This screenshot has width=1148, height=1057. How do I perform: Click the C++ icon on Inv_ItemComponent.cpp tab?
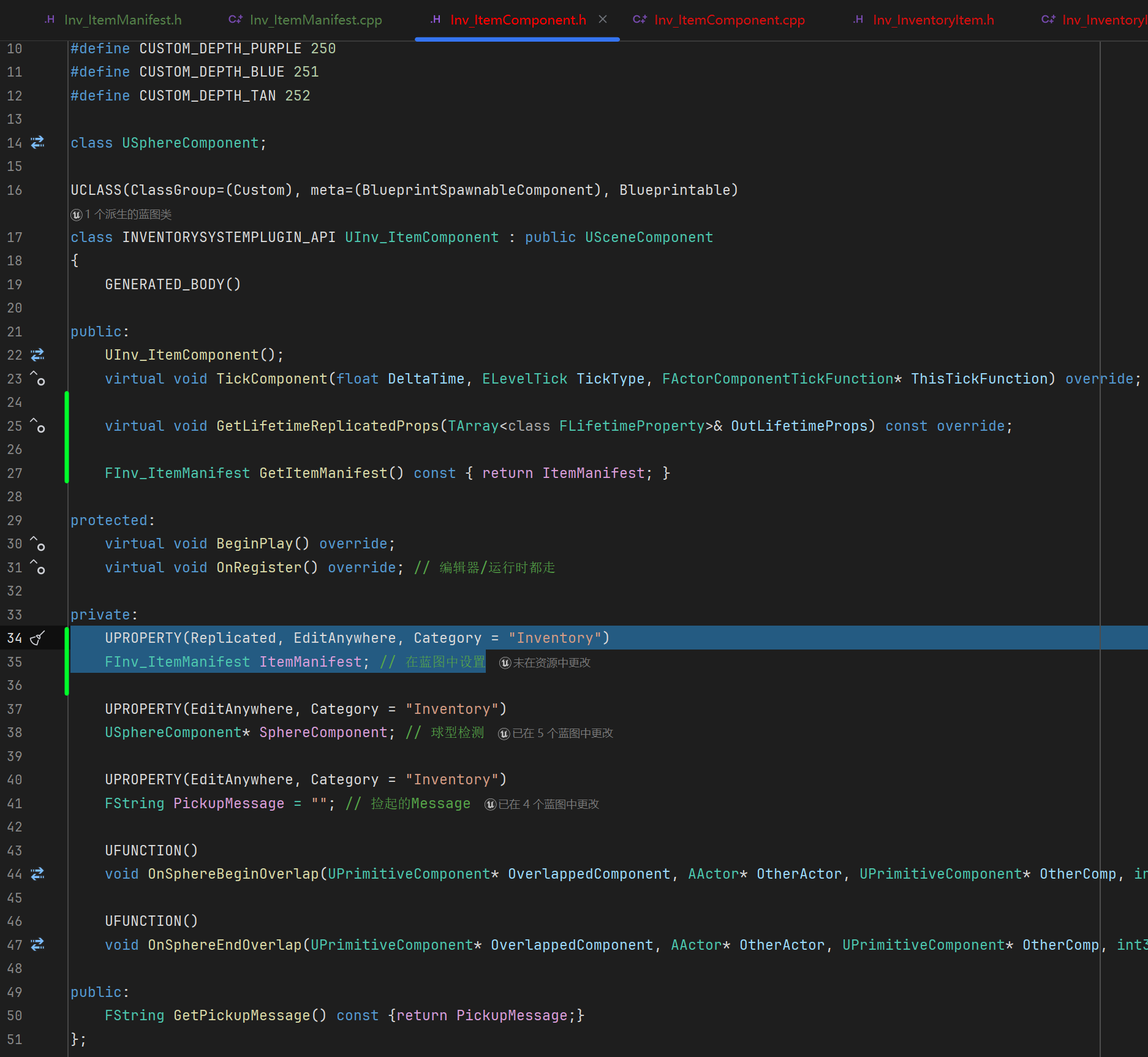pyautogui.click(x=640, y=20)
